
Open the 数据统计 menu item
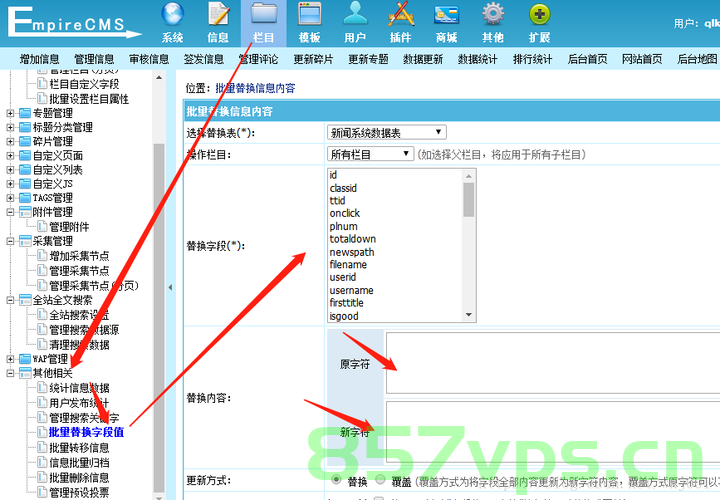point(478,59)
